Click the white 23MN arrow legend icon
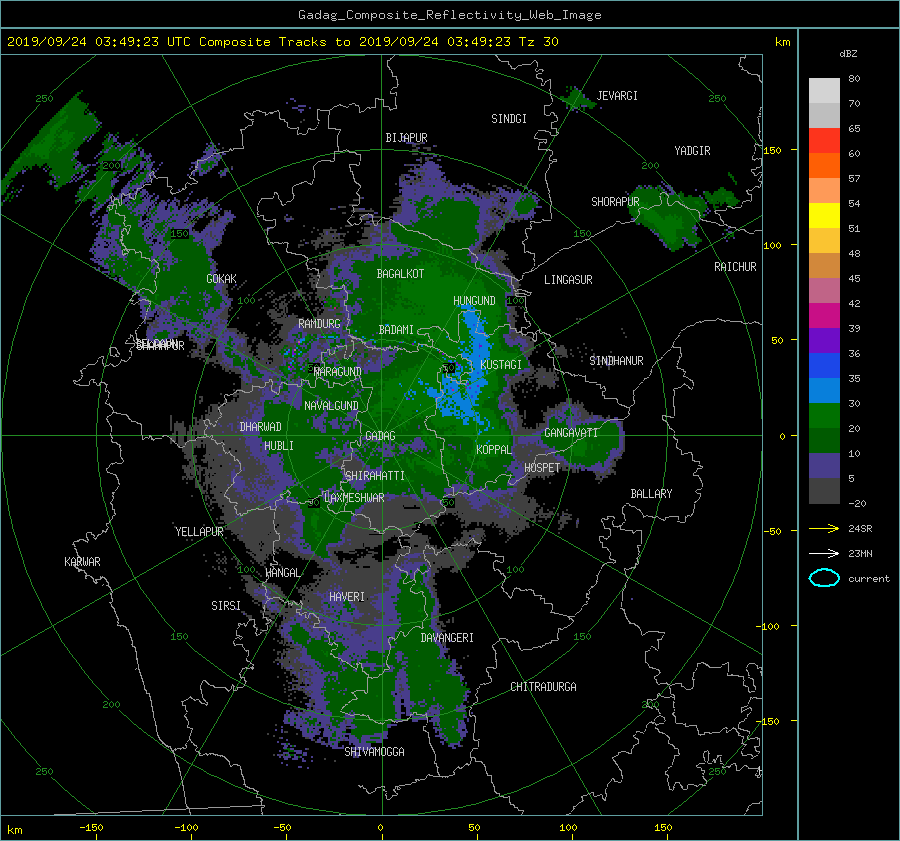The width and height of the screenshot is (900, 841). click(x=824, y=553)
